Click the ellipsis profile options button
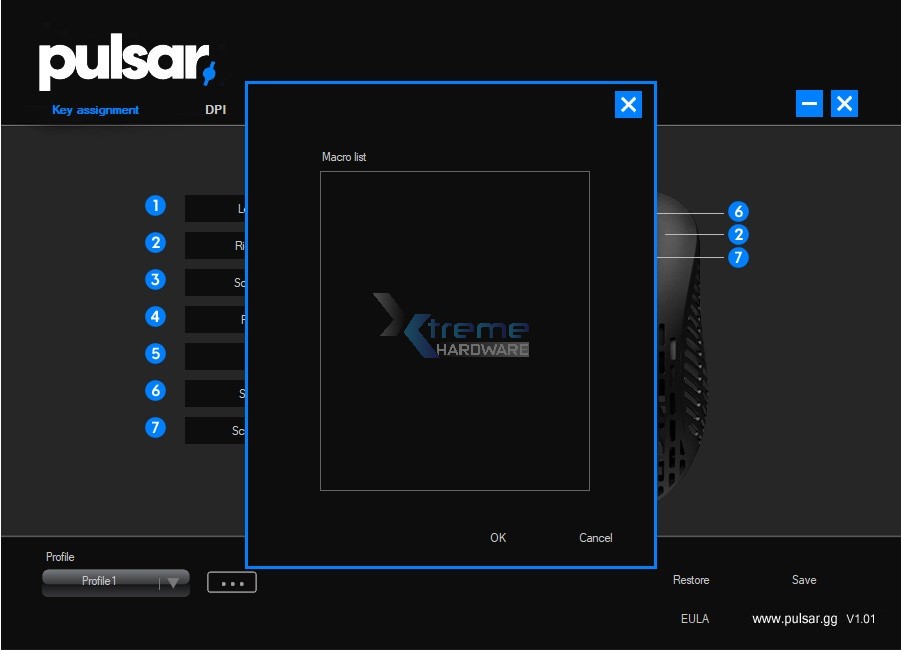 tap(231, 581)
